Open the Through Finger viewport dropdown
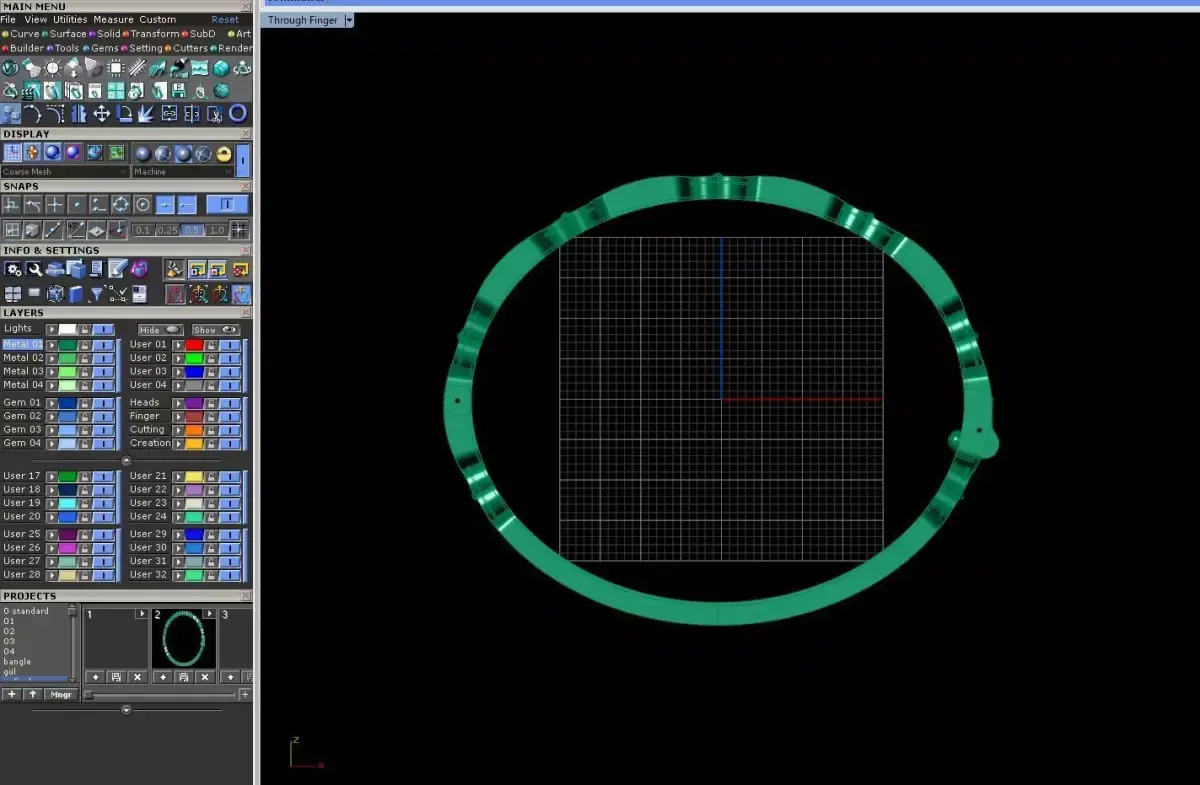The image size is (1200, 785). tap(349, 20)
